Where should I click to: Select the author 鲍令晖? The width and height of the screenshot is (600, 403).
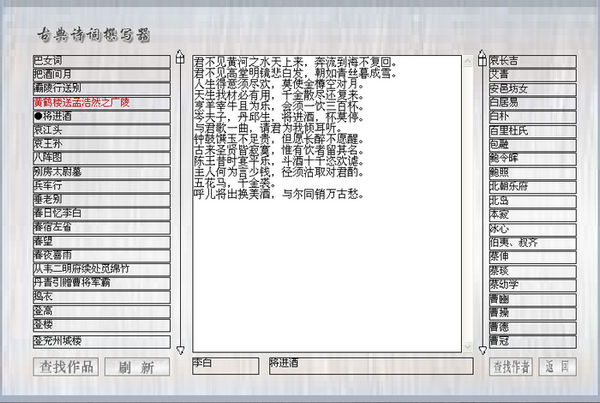click(x=533, y=158)
